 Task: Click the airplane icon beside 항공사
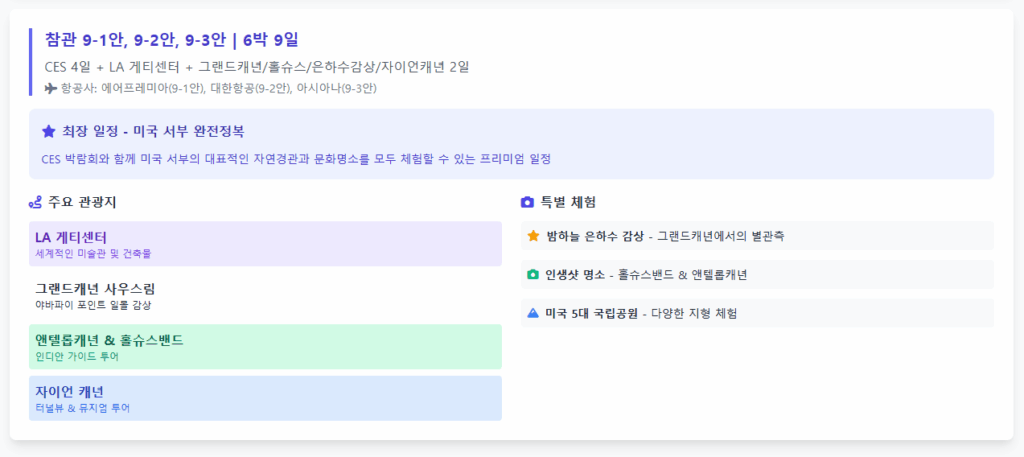[x=51, y=88]
